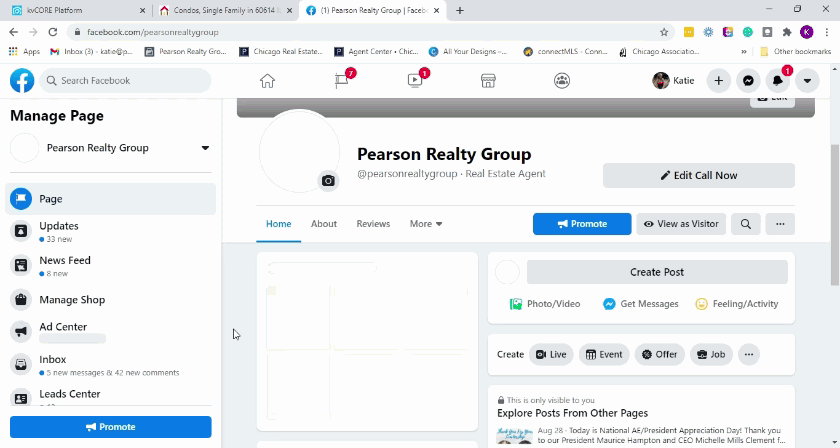
Task: Click the Facebook logo icon
Action: pyautogui.click(x=22, y=80)
